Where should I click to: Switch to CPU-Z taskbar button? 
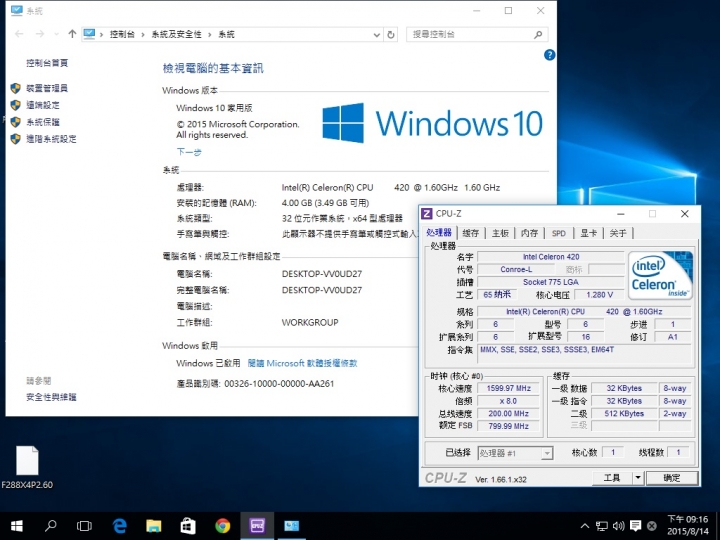[257, 526]
